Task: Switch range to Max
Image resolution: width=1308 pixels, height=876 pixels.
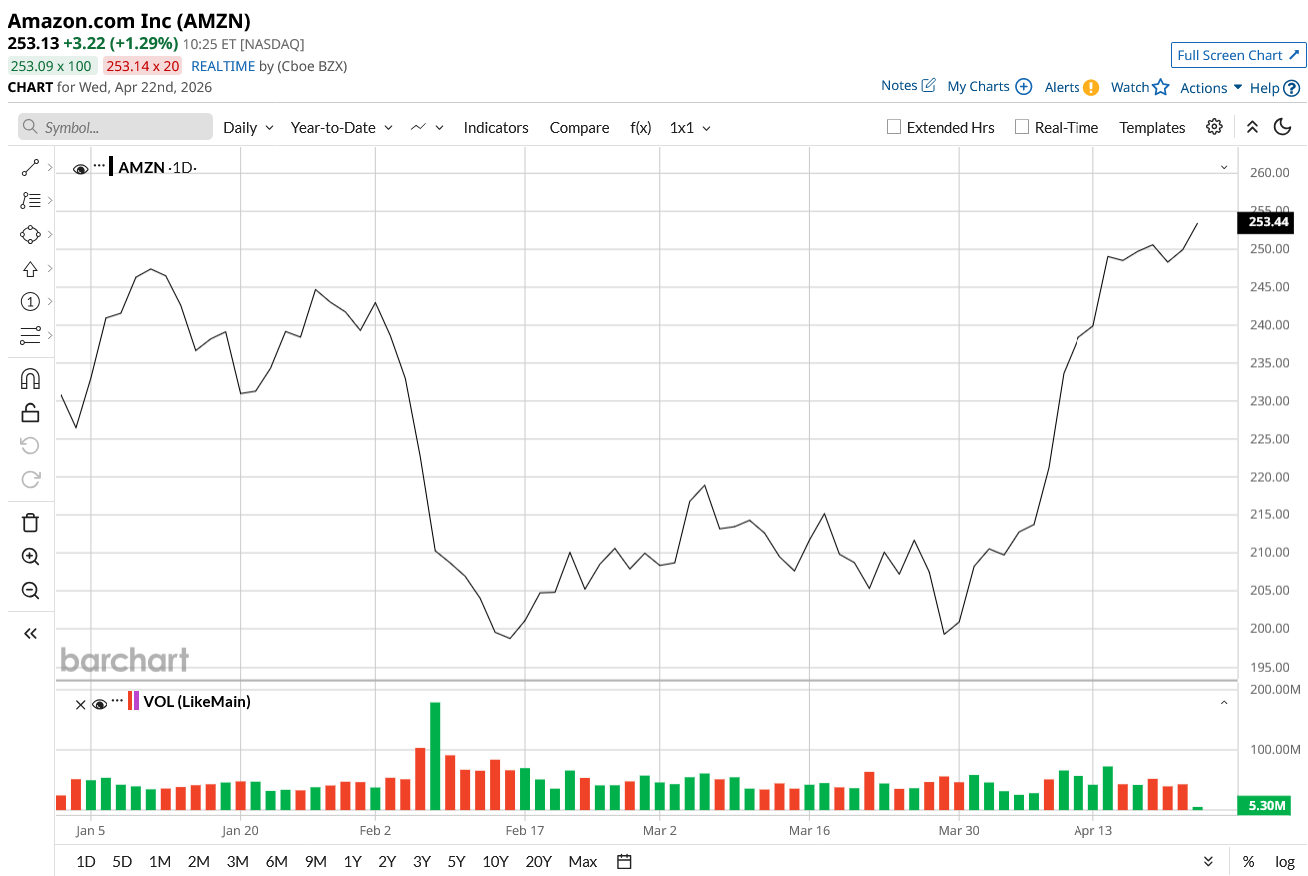Action: (582, 861)
